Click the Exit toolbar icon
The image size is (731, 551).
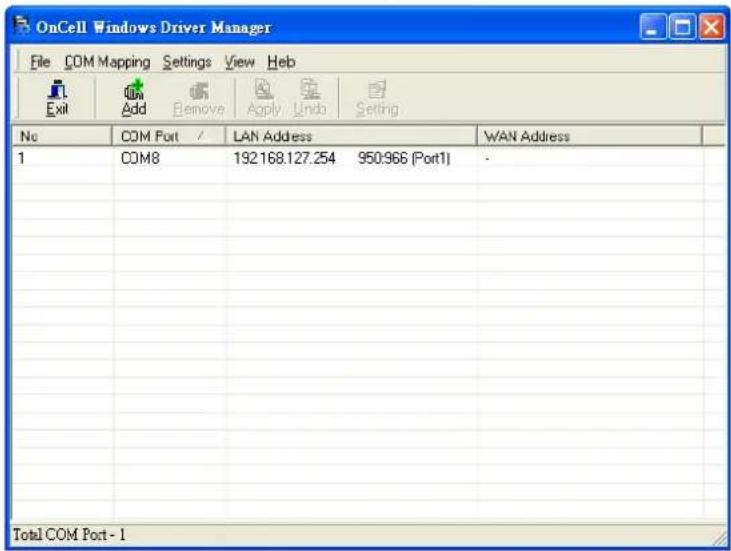tap(57, 98)
